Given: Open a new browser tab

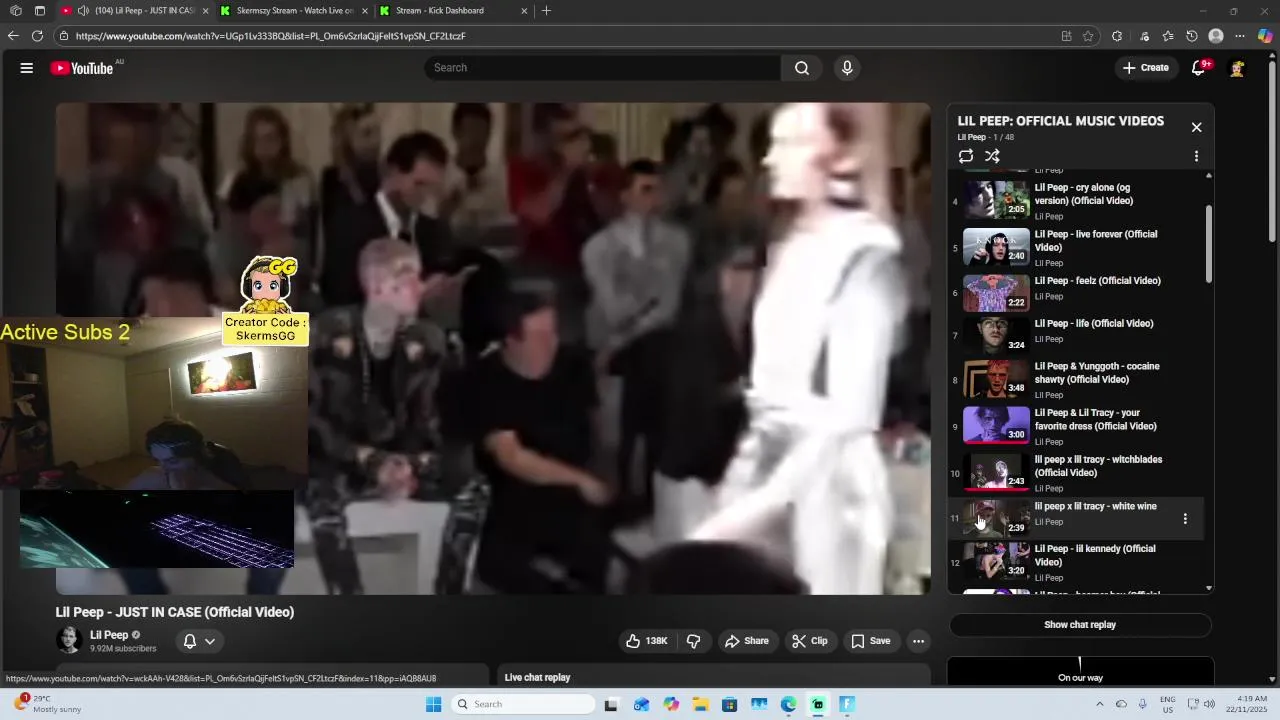Looking at the screenshot, I should [546, 11].
